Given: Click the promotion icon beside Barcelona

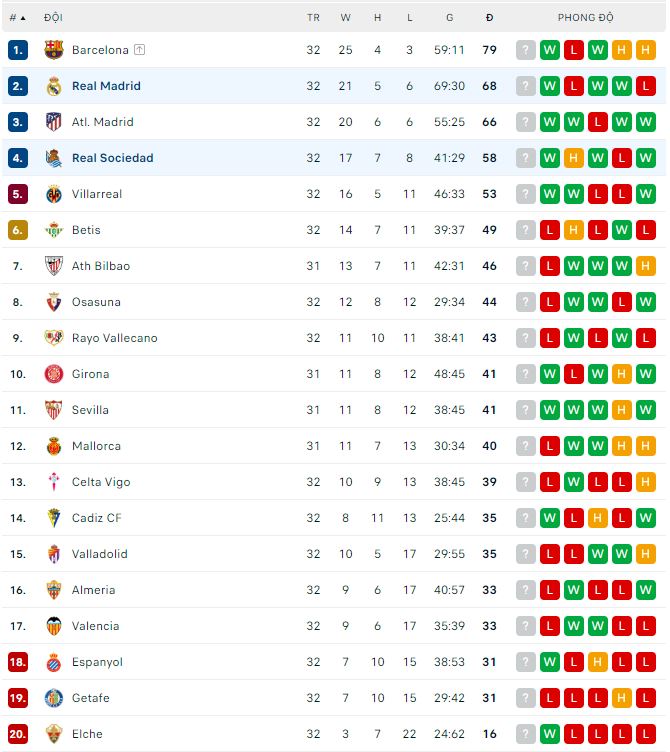Looking at the screenshot, I should (x=139, y=50).
